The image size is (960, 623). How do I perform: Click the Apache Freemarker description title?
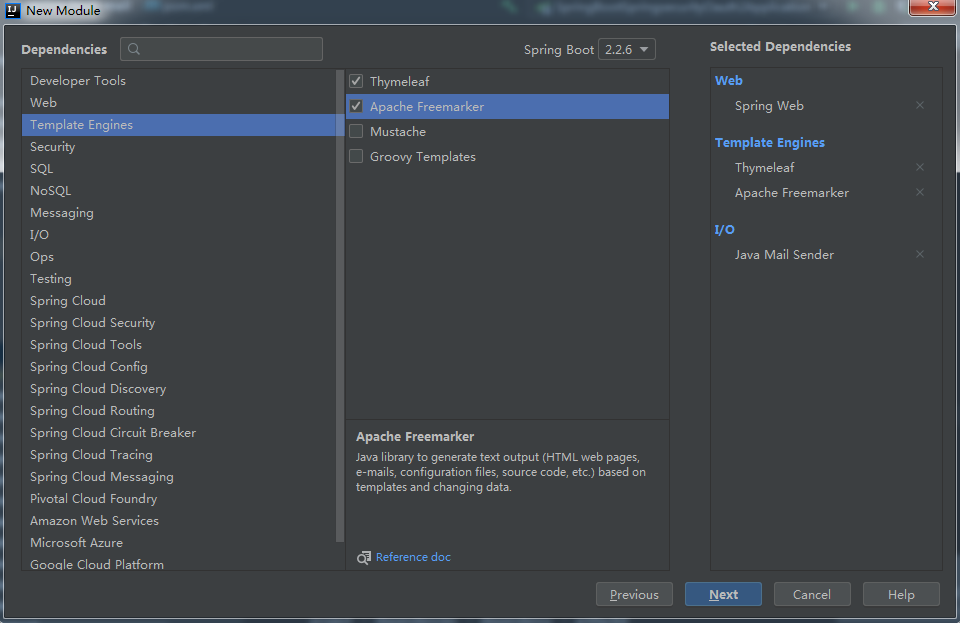[415, 436]
